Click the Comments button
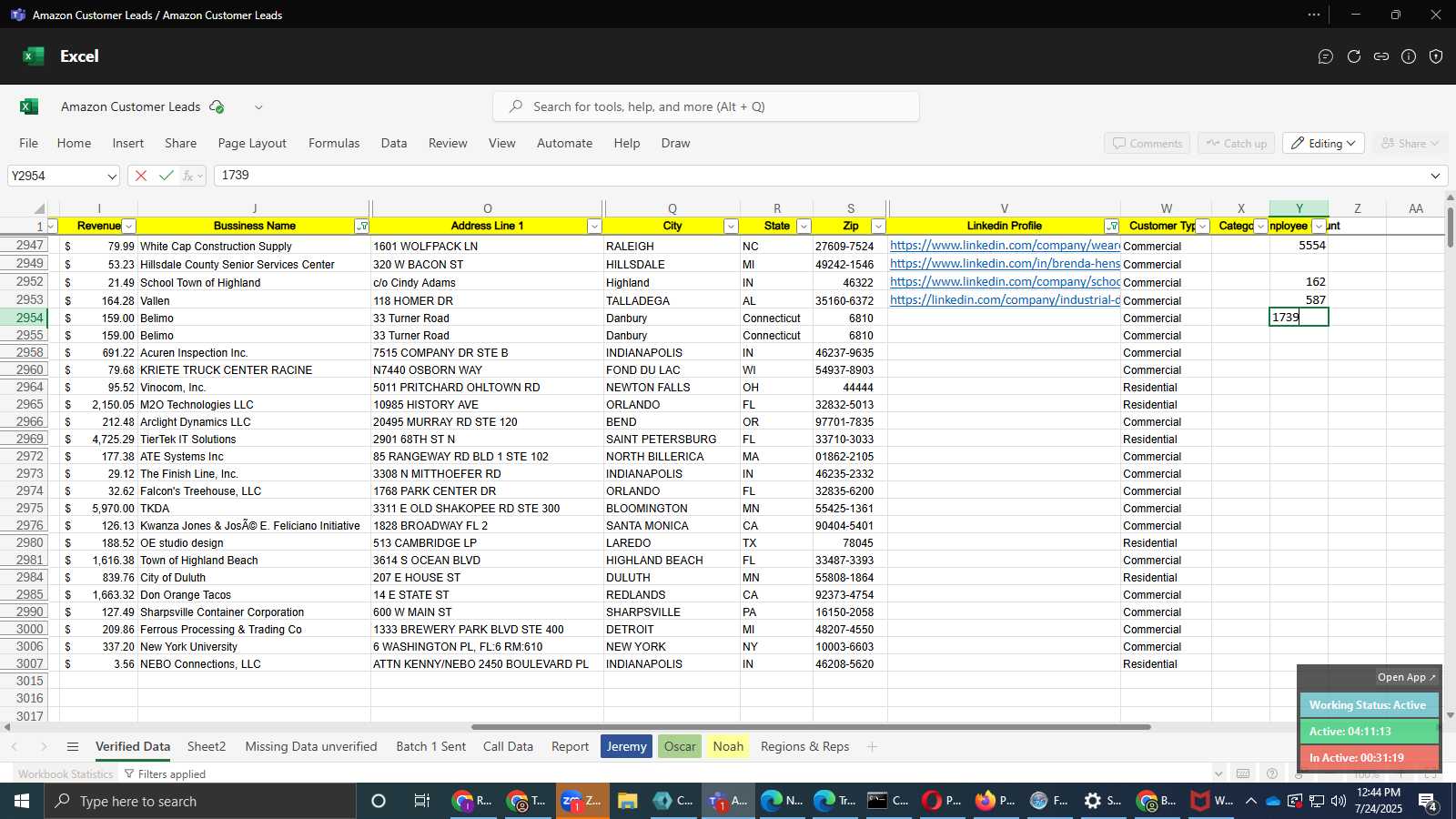Screen dimensions: 1456x819 tap(1148, 144)
